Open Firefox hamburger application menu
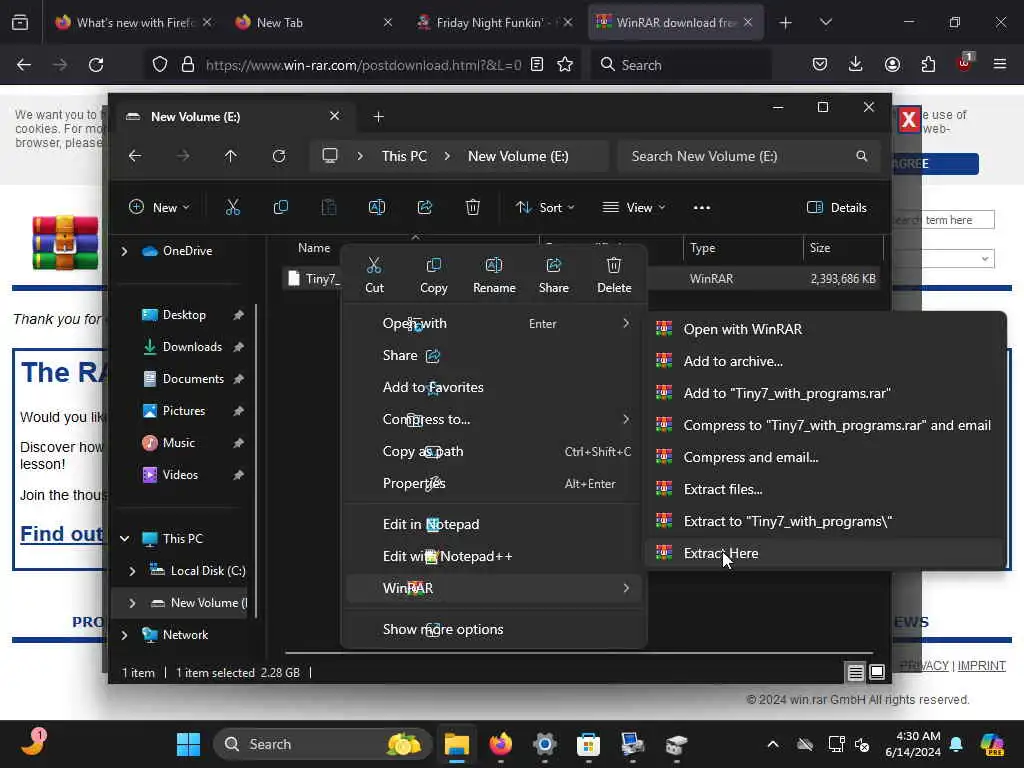 (999, 64)
